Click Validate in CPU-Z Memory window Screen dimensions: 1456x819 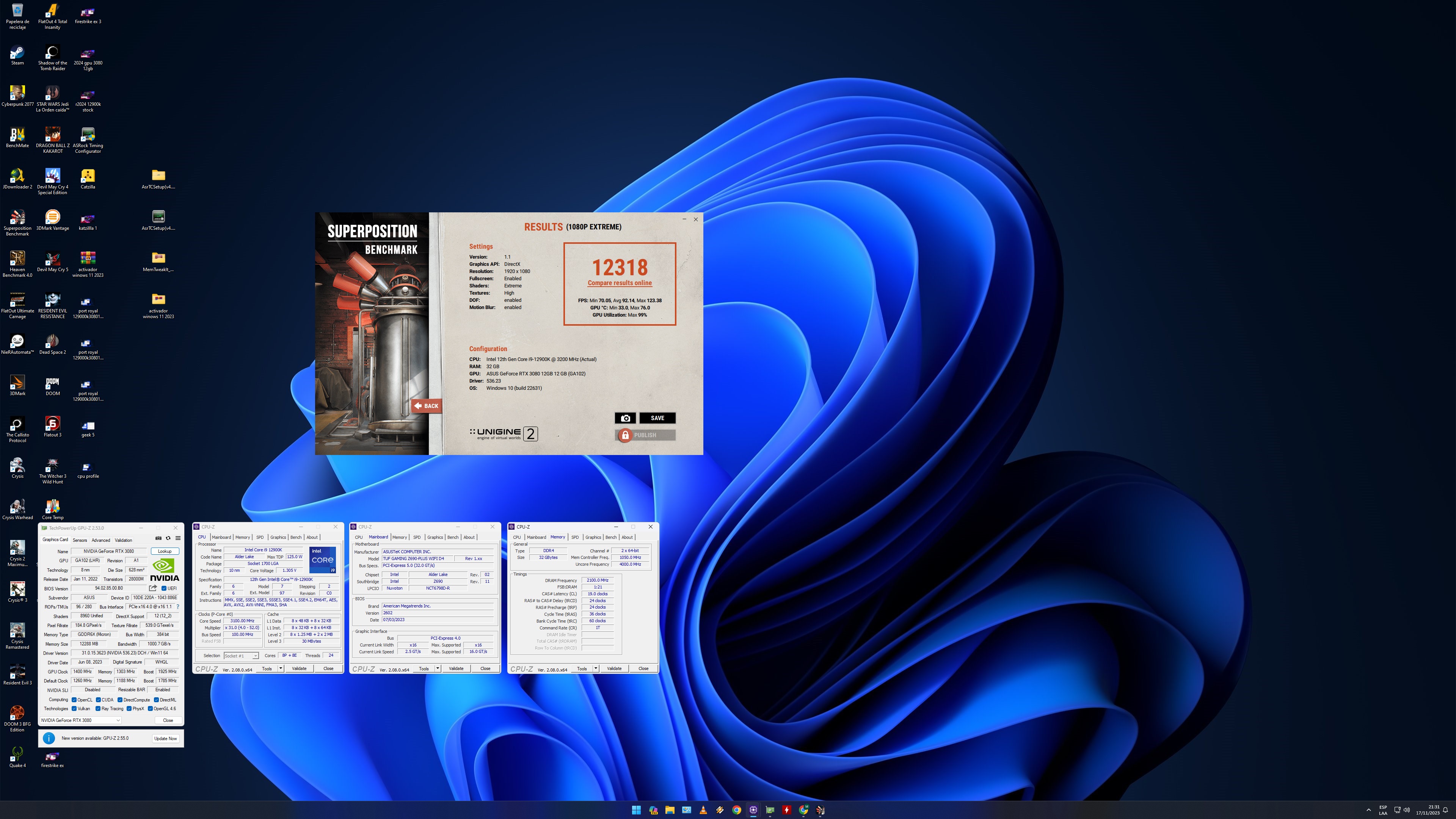(614, 668)
